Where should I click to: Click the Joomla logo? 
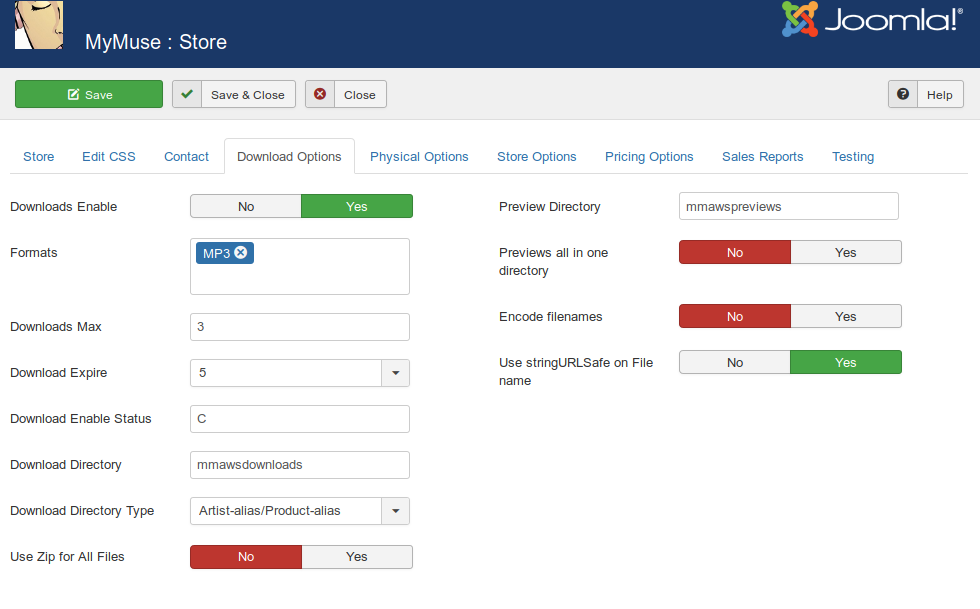(x=868, y=19)
